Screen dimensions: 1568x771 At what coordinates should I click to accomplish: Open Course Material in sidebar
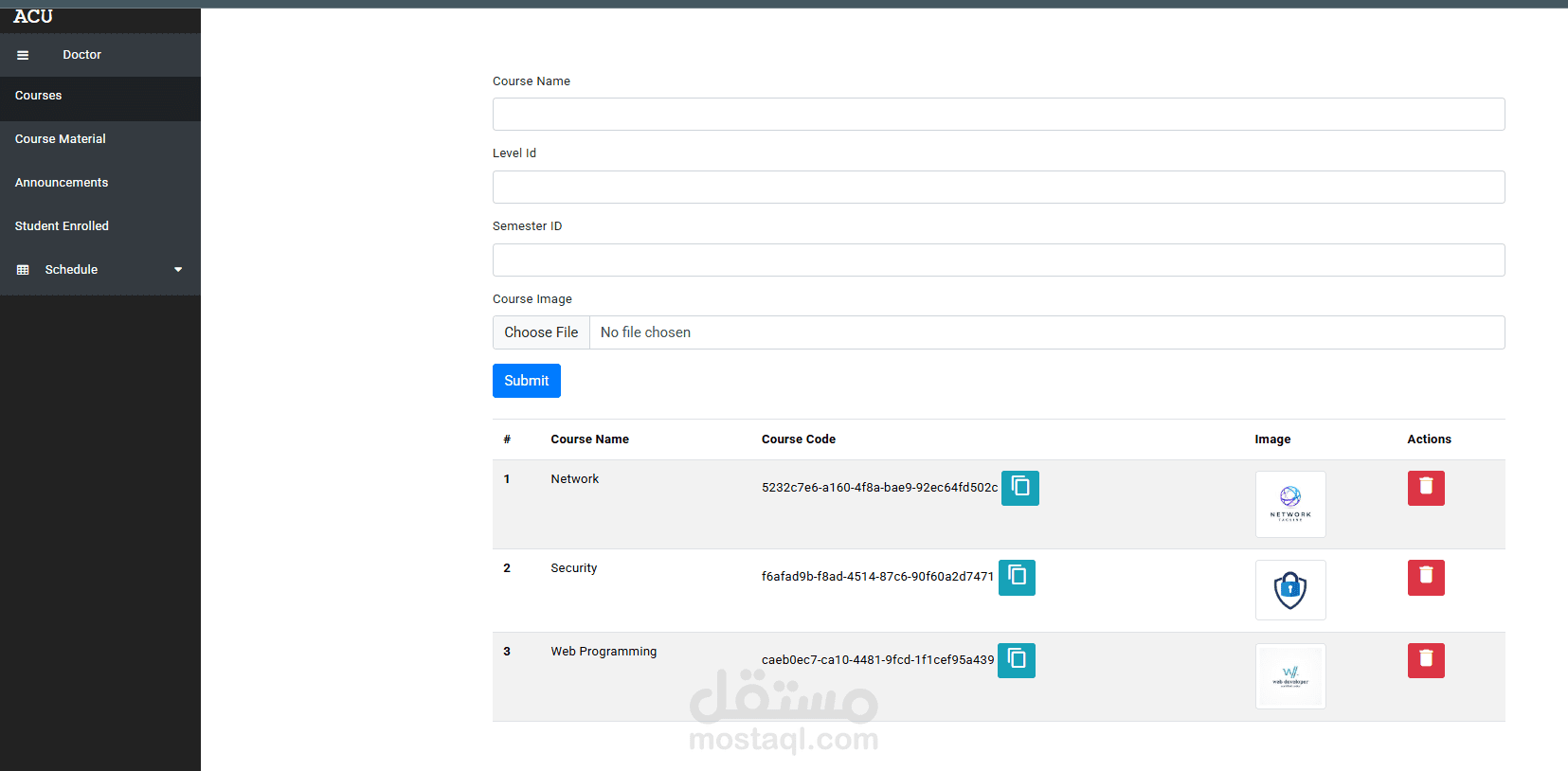pos(100,139)
